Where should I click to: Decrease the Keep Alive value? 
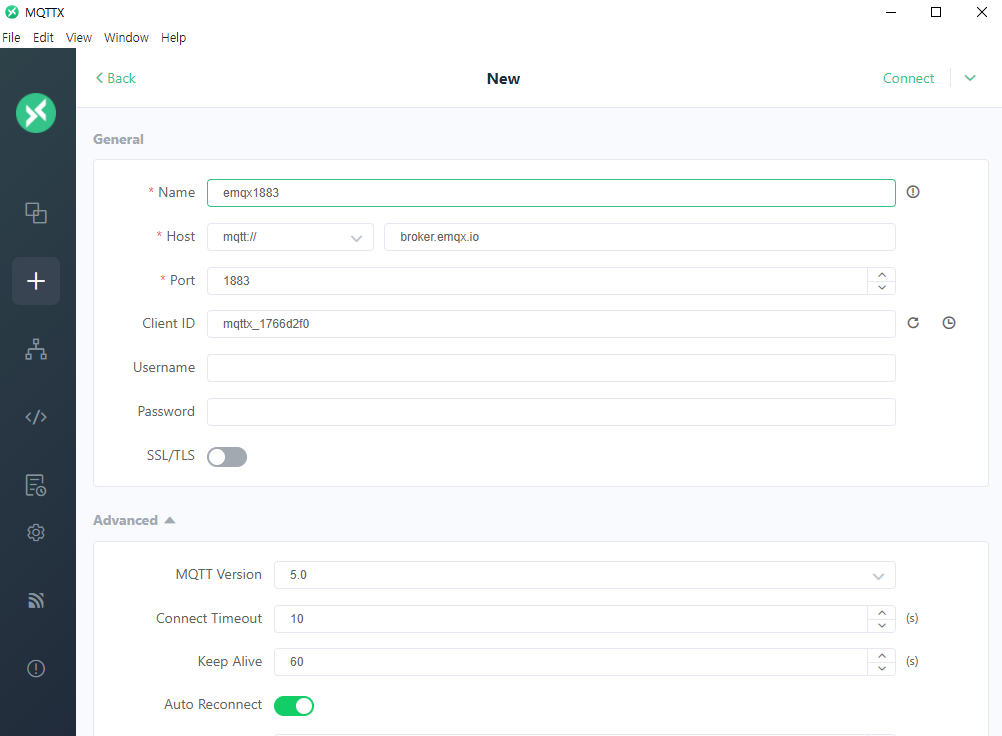(x=882, y=668)
